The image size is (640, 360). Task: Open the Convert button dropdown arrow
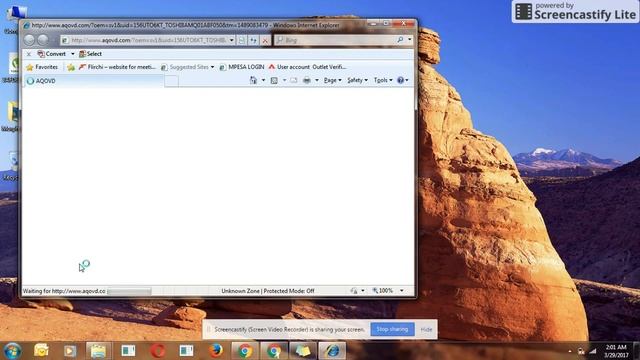coord(73,54)
